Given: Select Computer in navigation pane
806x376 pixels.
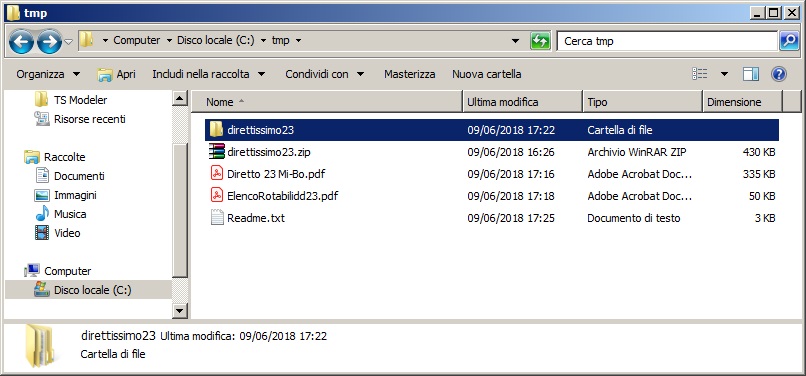Looking at the screenshot, I should point(67,271).
